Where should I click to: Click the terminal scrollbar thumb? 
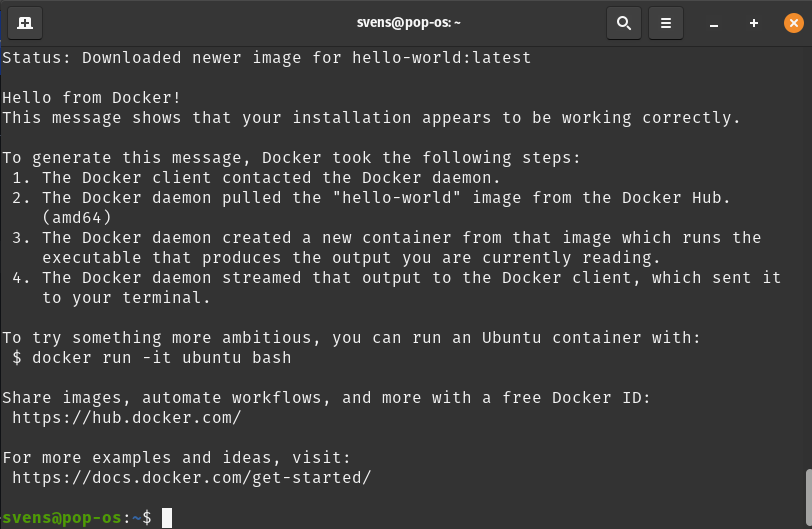point(808,497)
